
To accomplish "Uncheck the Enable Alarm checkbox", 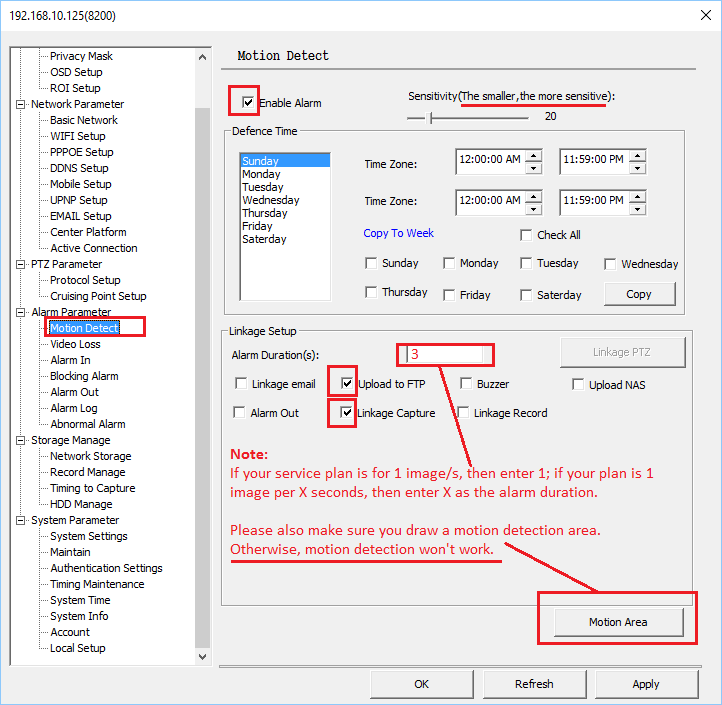I will click(247, 102).
